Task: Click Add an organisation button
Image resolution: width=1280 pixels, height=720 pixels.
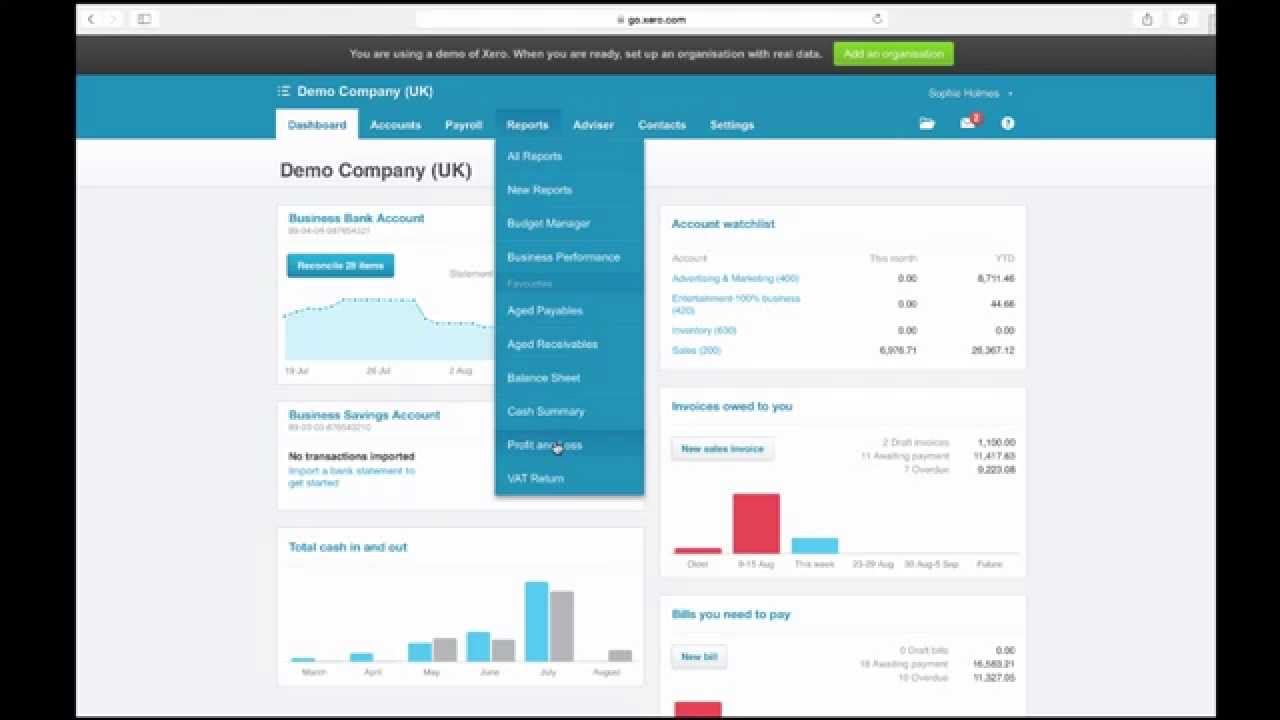Action: (x=893, y=54)
